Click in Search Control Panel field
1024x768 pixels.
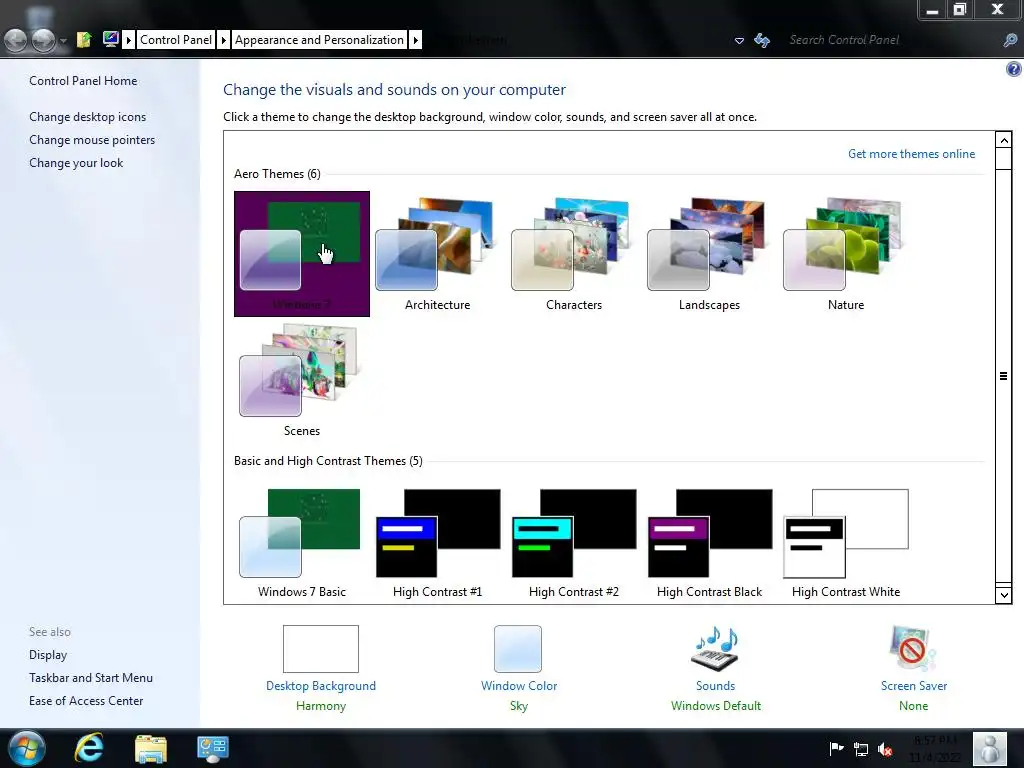pos(893,40)
